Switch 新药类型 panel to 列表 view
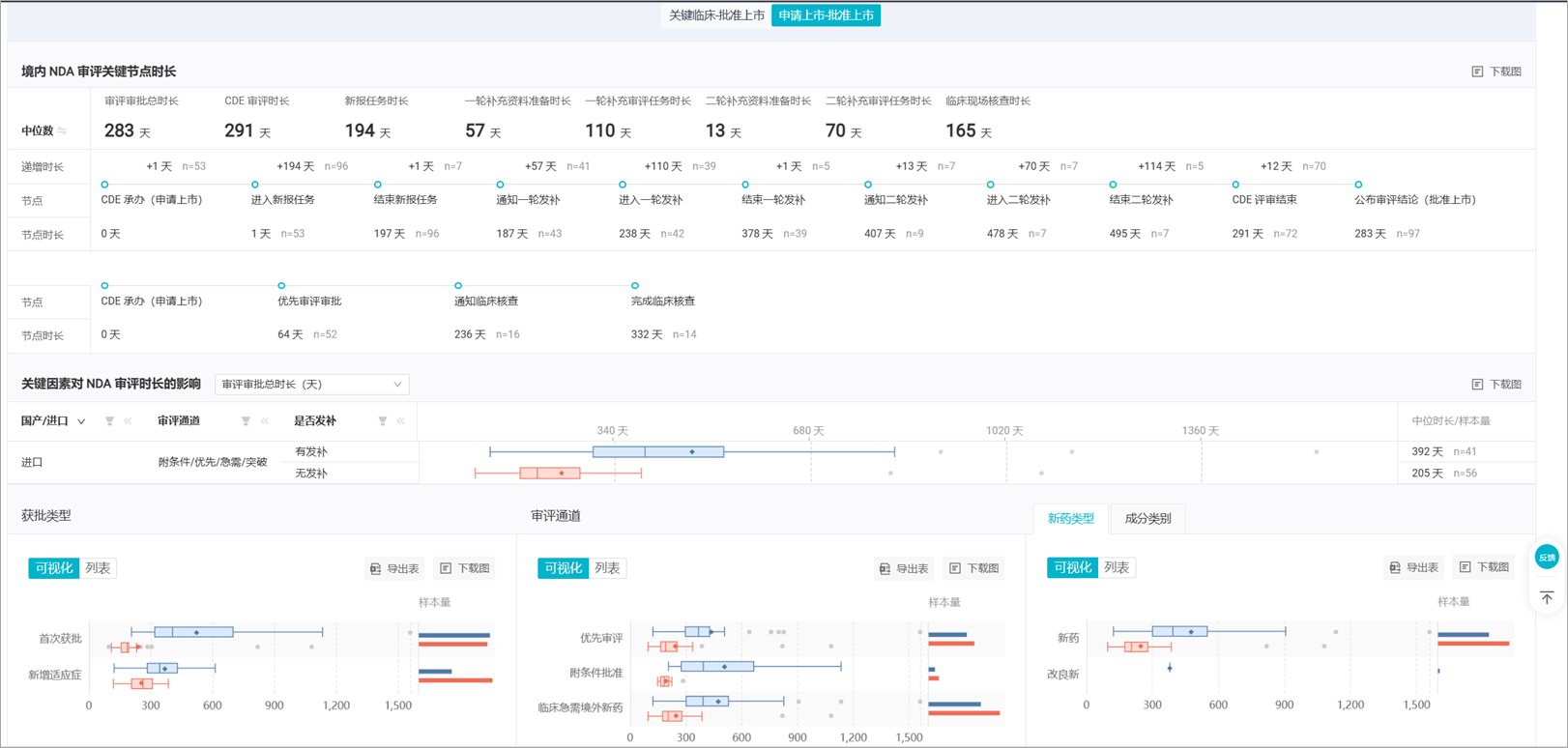This screenshot has width=1568, height=748. (x=1117, y=567)
